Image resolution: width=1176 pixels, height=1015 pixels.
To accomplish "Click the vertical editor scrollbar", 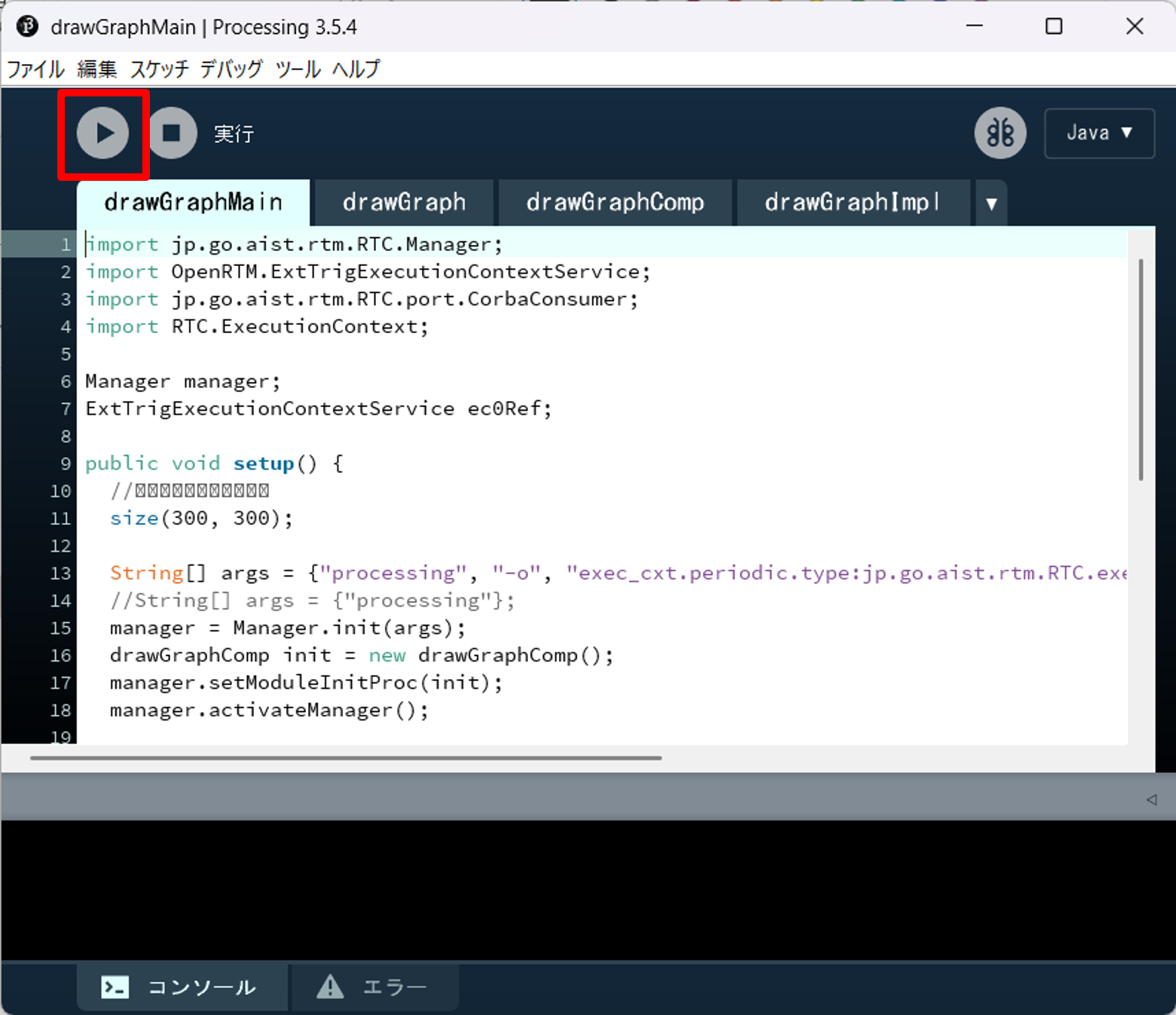I will tap(1141, 369).
